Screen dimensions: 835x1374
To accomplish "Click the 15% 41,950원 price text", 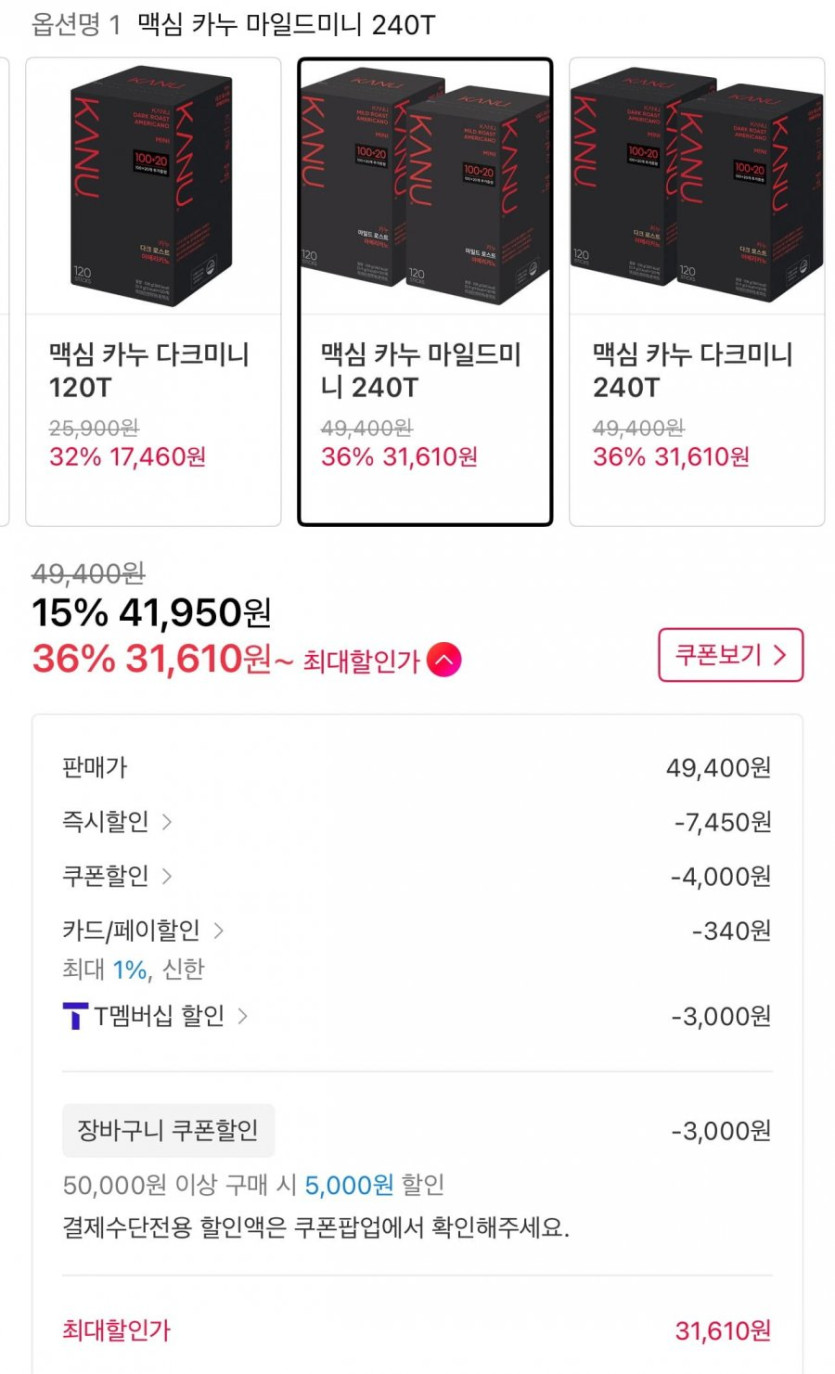I will point(151,612).
